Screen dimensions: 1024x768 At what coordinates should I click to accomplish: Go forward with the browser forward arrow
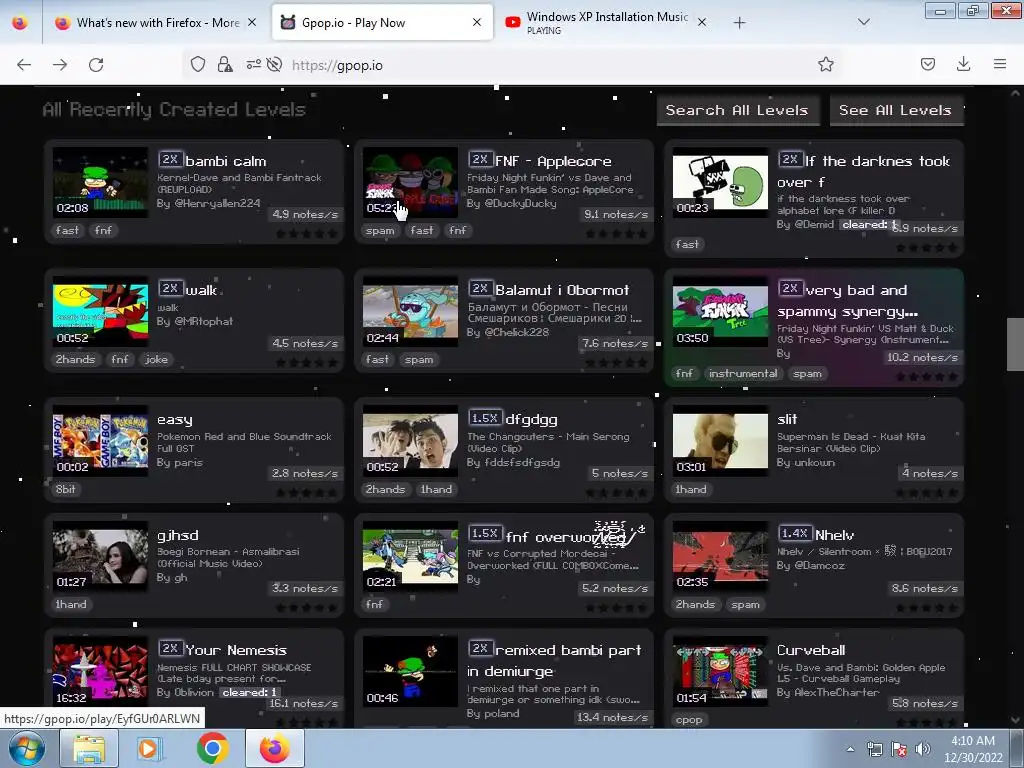[60, 65]
